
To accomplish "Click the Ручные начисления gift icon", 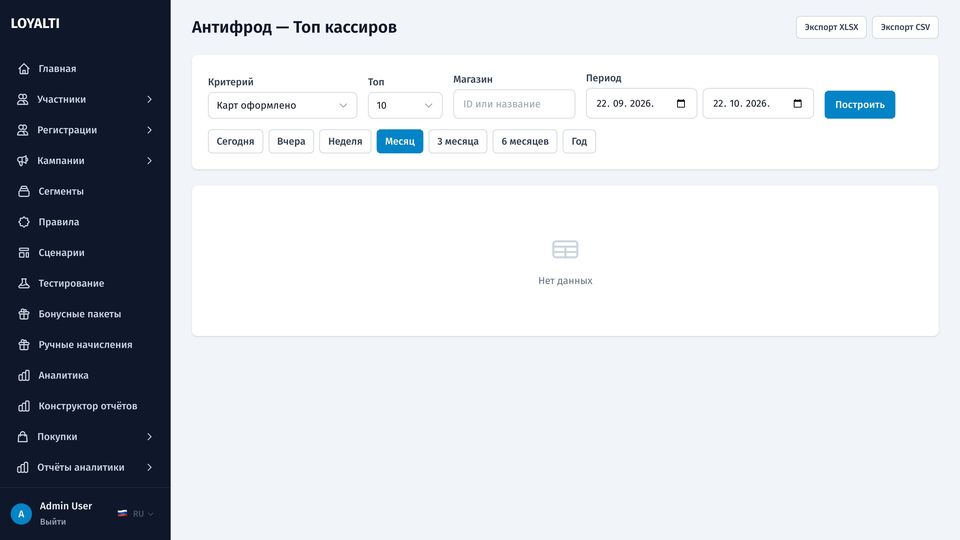I will click(x=24, y=345).
